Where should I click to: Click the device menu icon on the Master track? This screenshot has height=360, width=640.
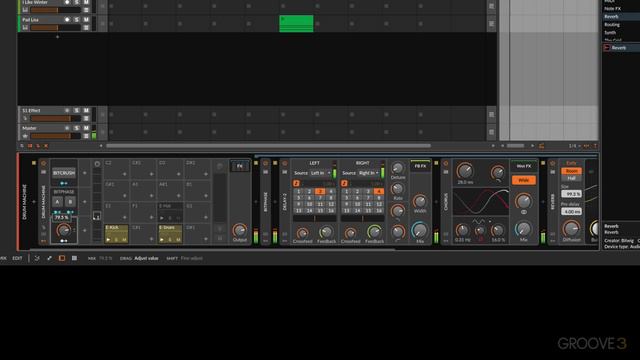[x=86, y=136]
